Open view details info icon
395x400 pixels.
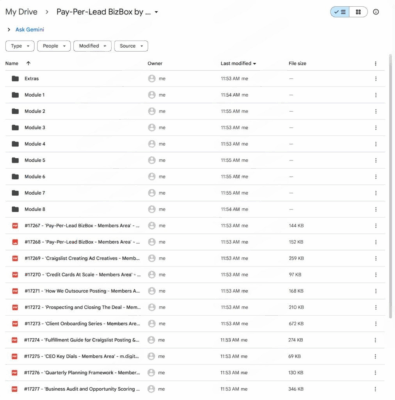pyautogui.click(x=376, y=12)
